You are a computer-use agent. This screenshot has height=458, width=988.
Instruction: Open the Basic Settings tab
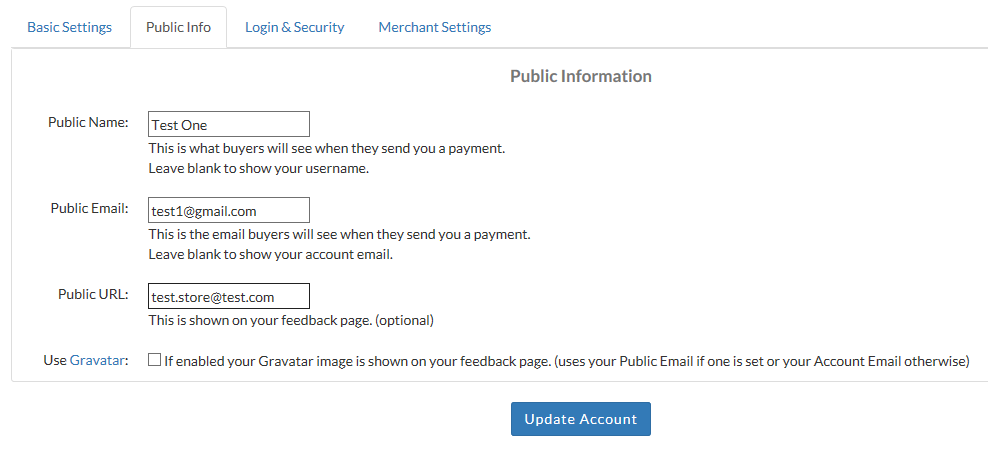click(69, 27)
